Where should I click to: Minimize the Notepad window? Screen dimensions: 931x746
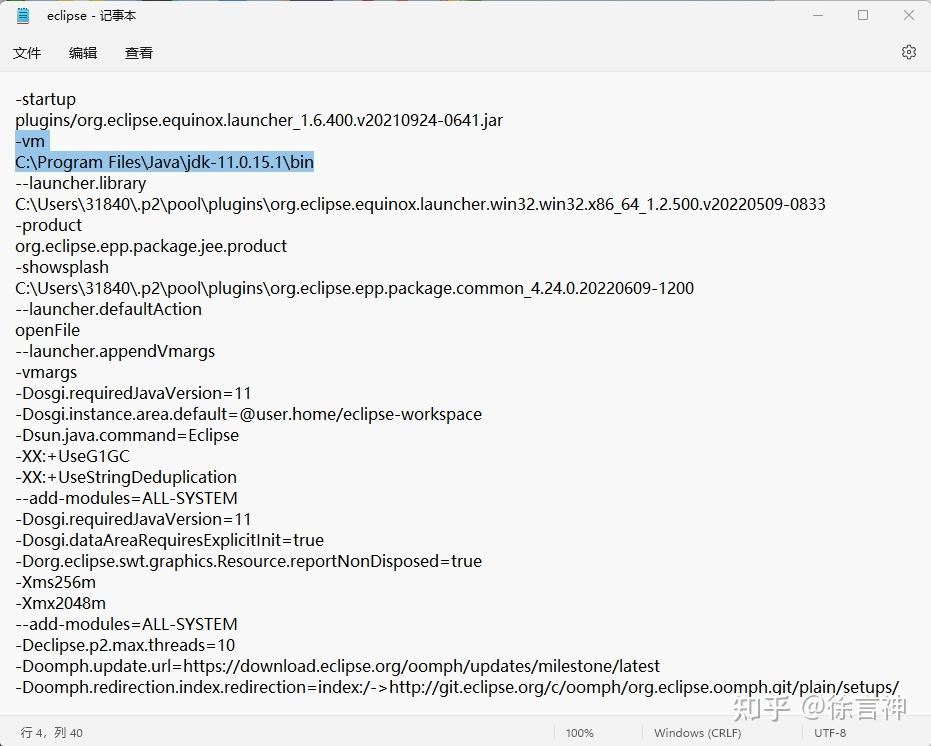tap(818, 15)
